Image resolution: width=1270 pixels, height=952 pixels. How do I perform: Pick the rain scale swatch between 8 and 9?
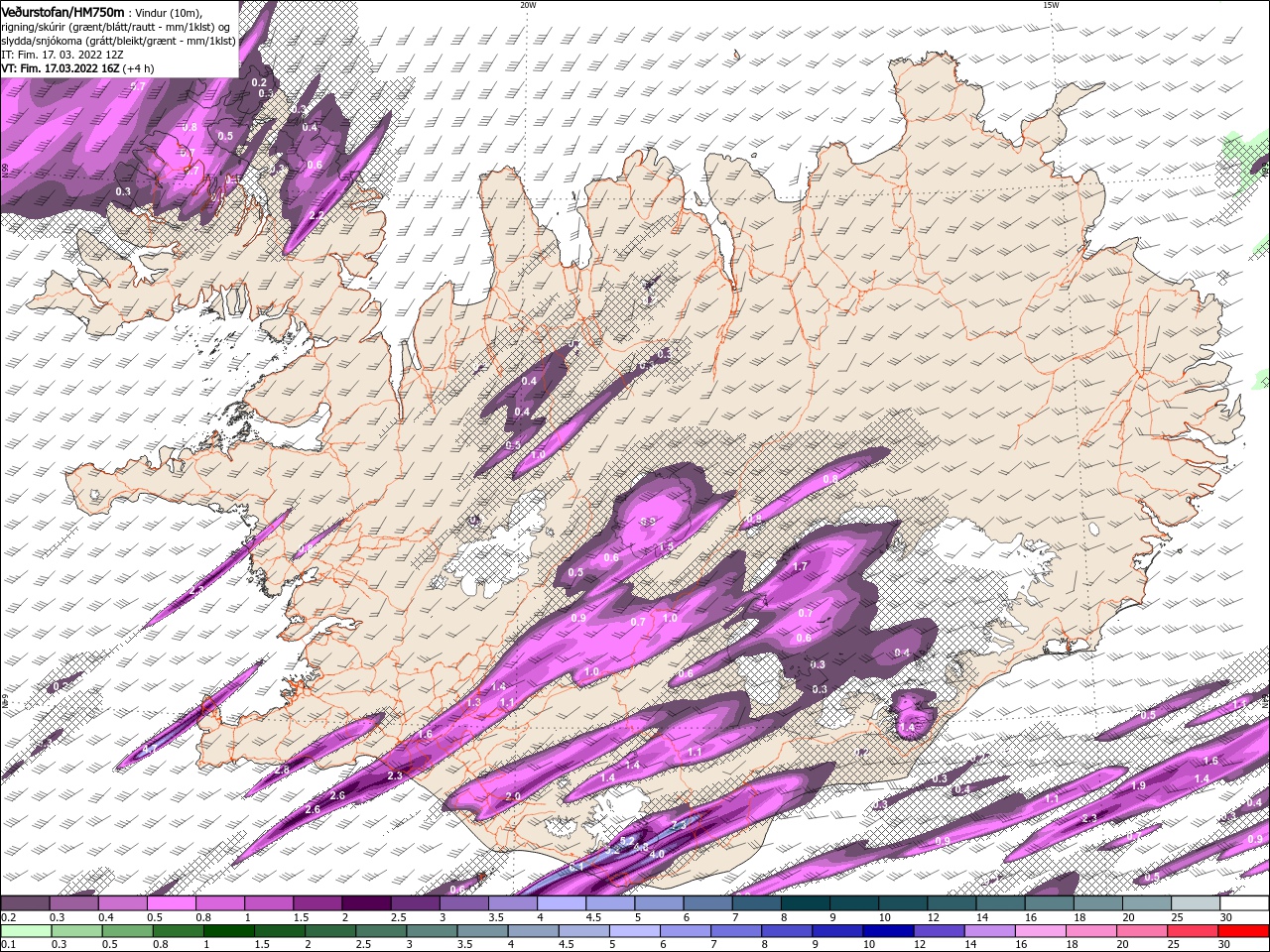(x=787, y=931)
